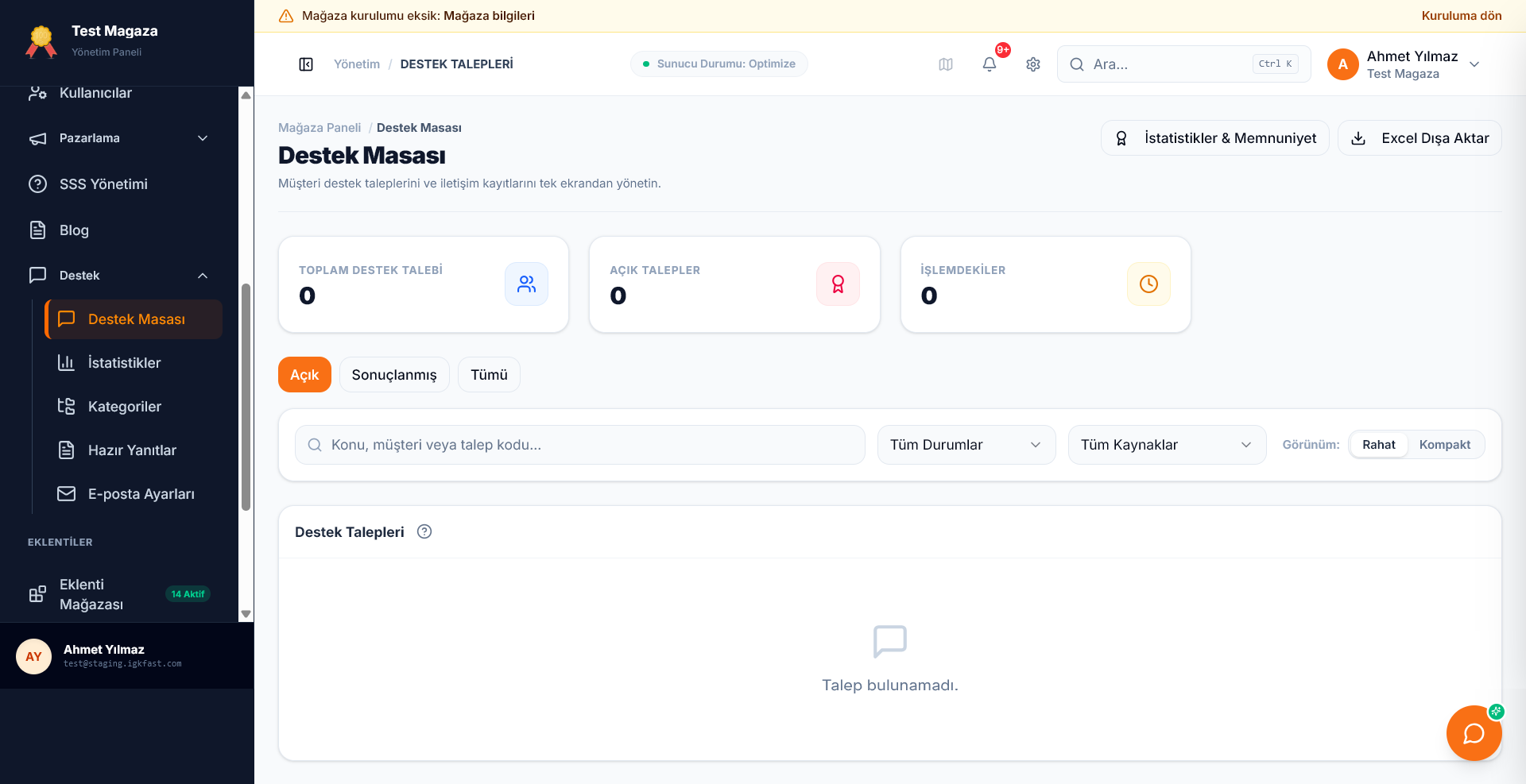
Task: Expand the Pazarlama menu section
Action: [119, 138]
